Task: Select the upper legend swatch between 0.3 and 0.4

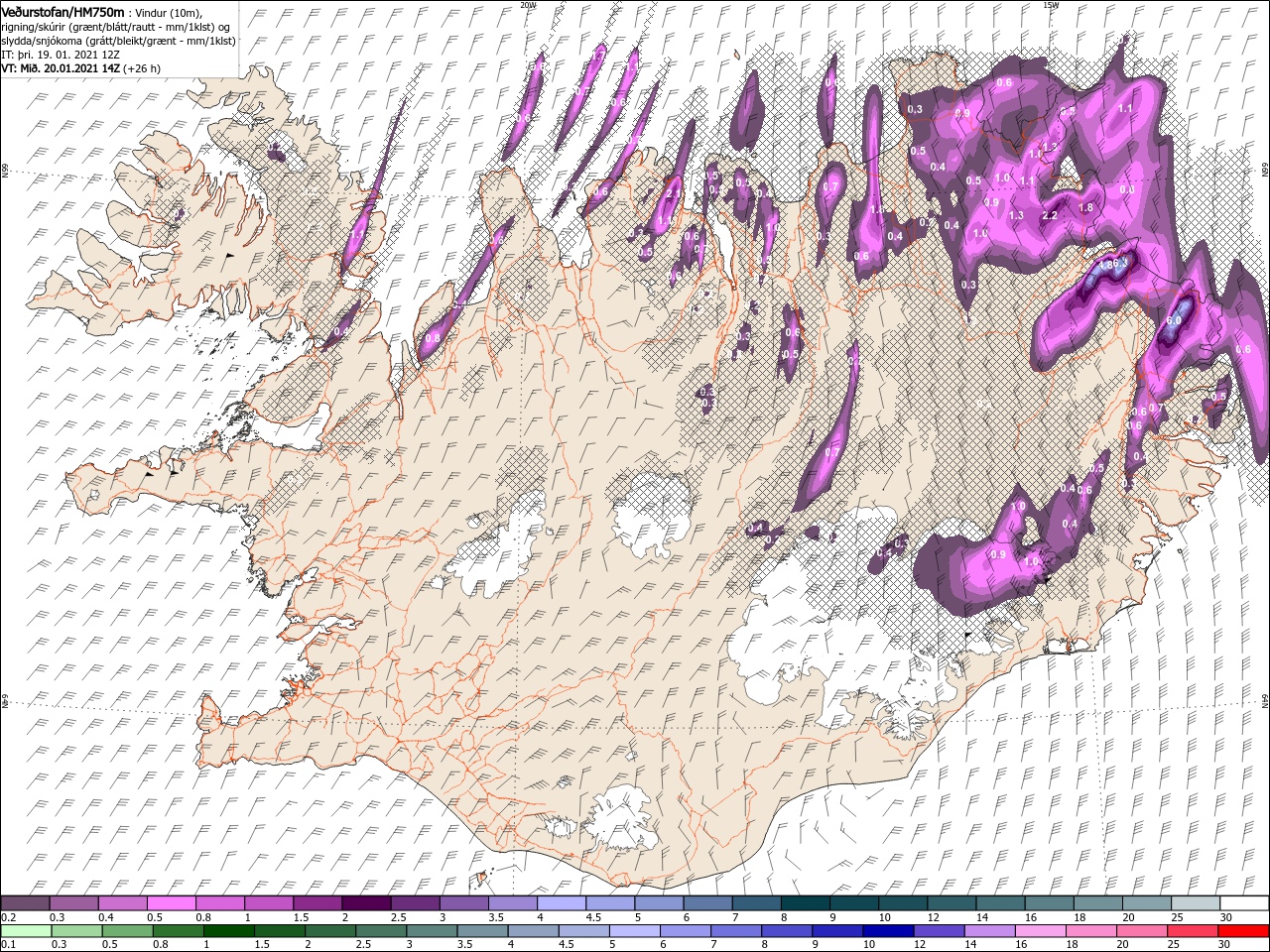Action: (x=73, y=903)
